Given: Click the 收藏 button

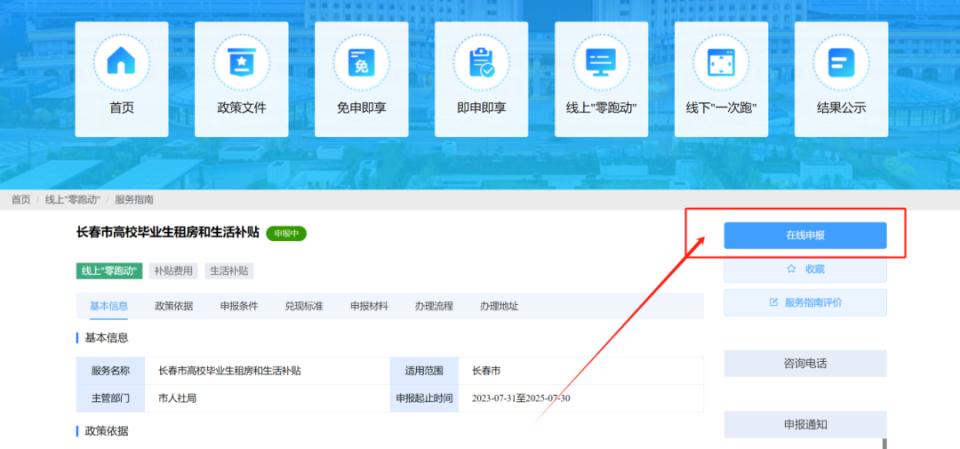Looking at the screenshot, I should [x=805, y=269].
